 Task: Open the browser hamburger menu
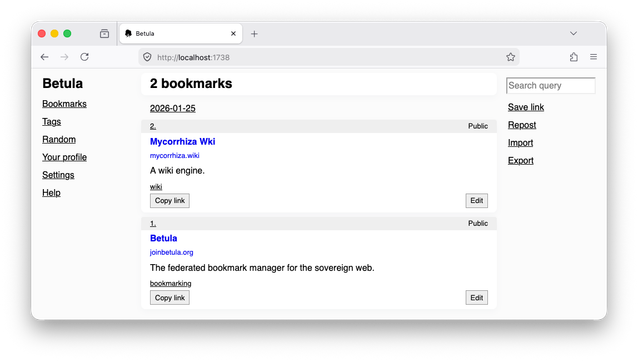593,57
